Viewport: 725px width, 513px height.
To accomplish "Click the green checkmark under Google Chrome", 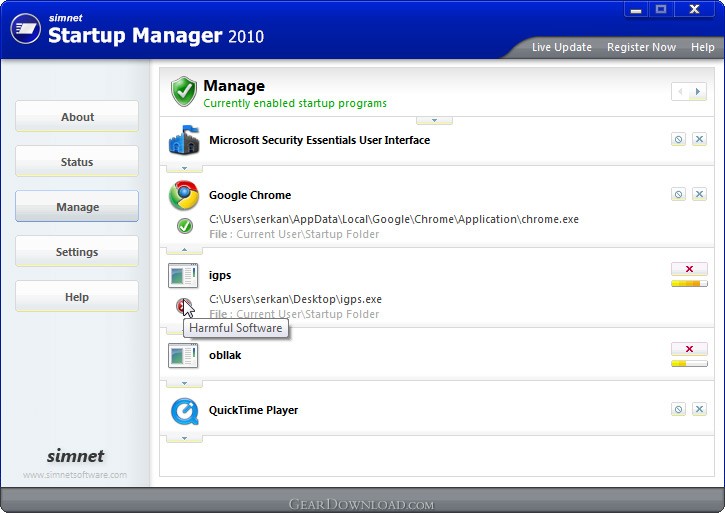I will click(185, 226).
